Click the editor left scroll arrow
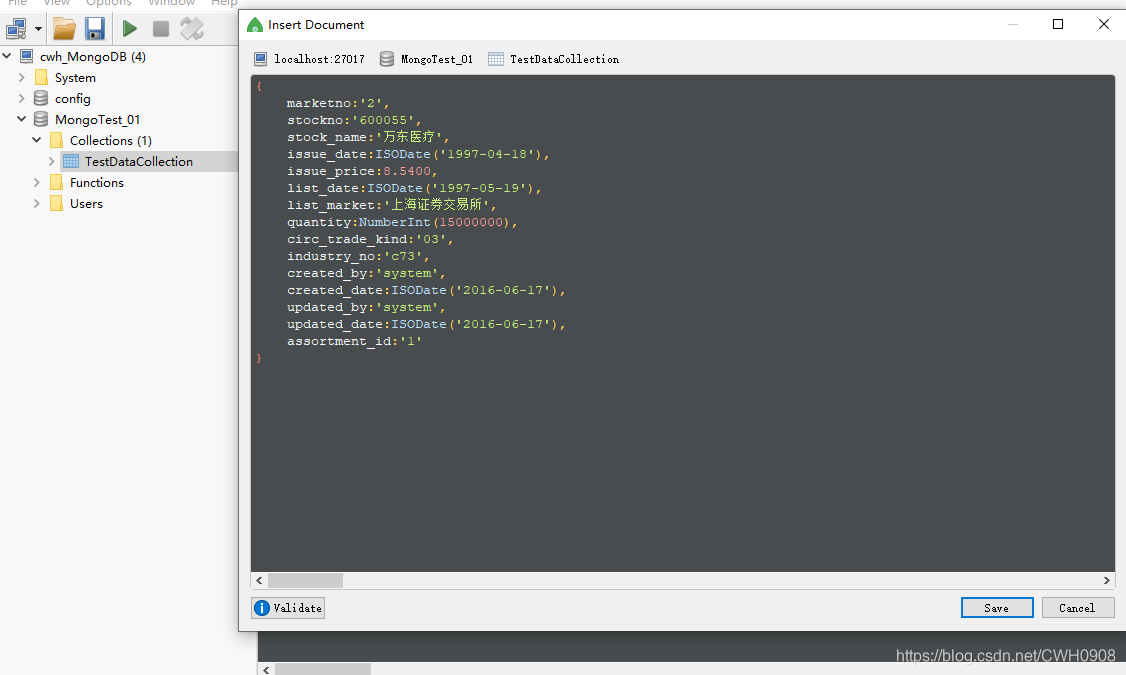1126x675 pixels. [x=259, y=580]
